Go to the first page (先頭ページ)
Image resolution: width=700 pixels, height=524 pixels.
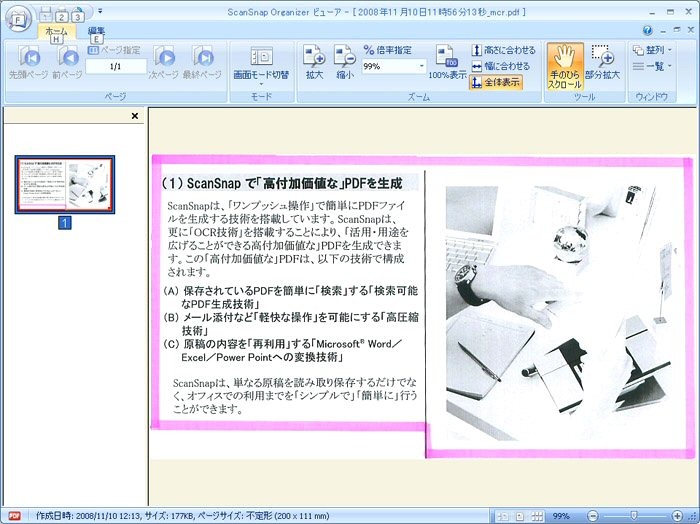click(x=29, y=62)
